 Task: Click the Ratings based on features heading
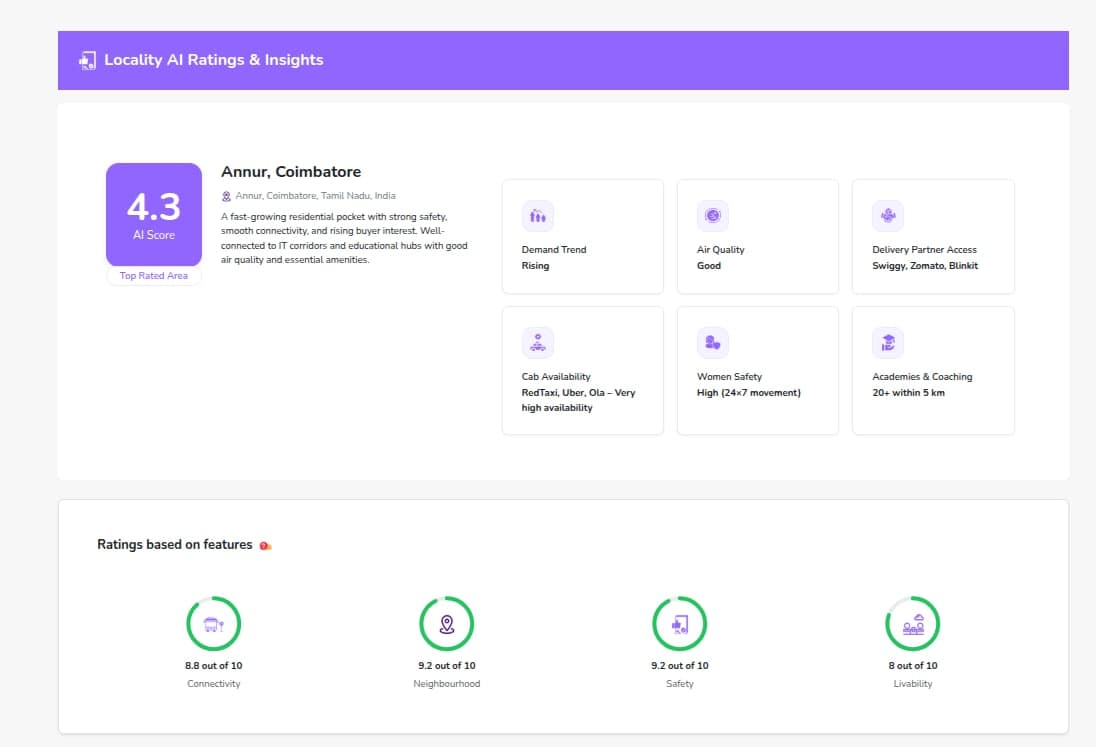pos(175,544)
